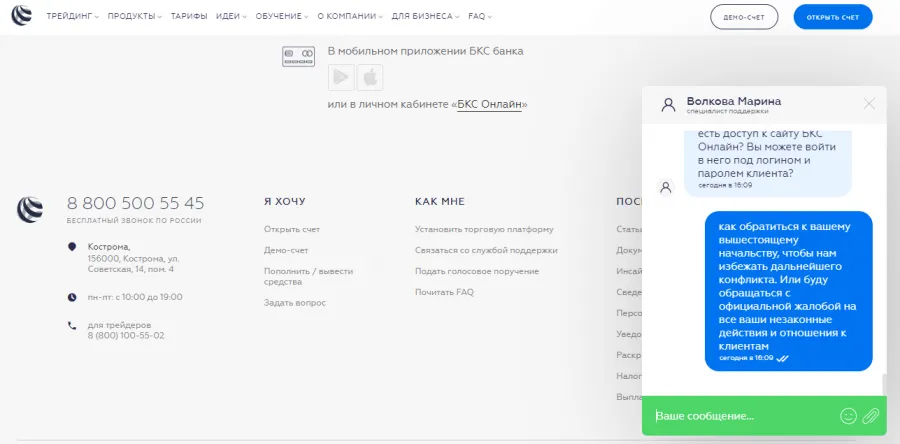Click operator avatar in chat header
The height and width of the screenshot is (444, 900).
pos(668,104)
